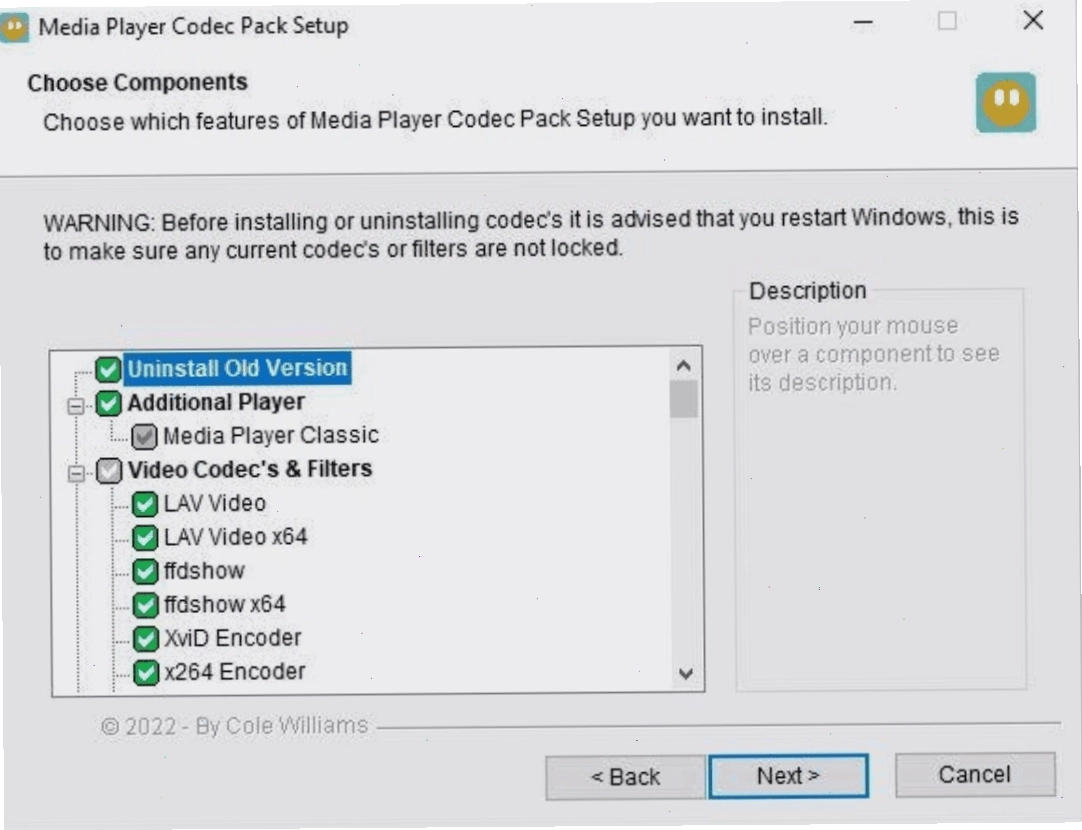Select the LAV Video label

point(215,503)
